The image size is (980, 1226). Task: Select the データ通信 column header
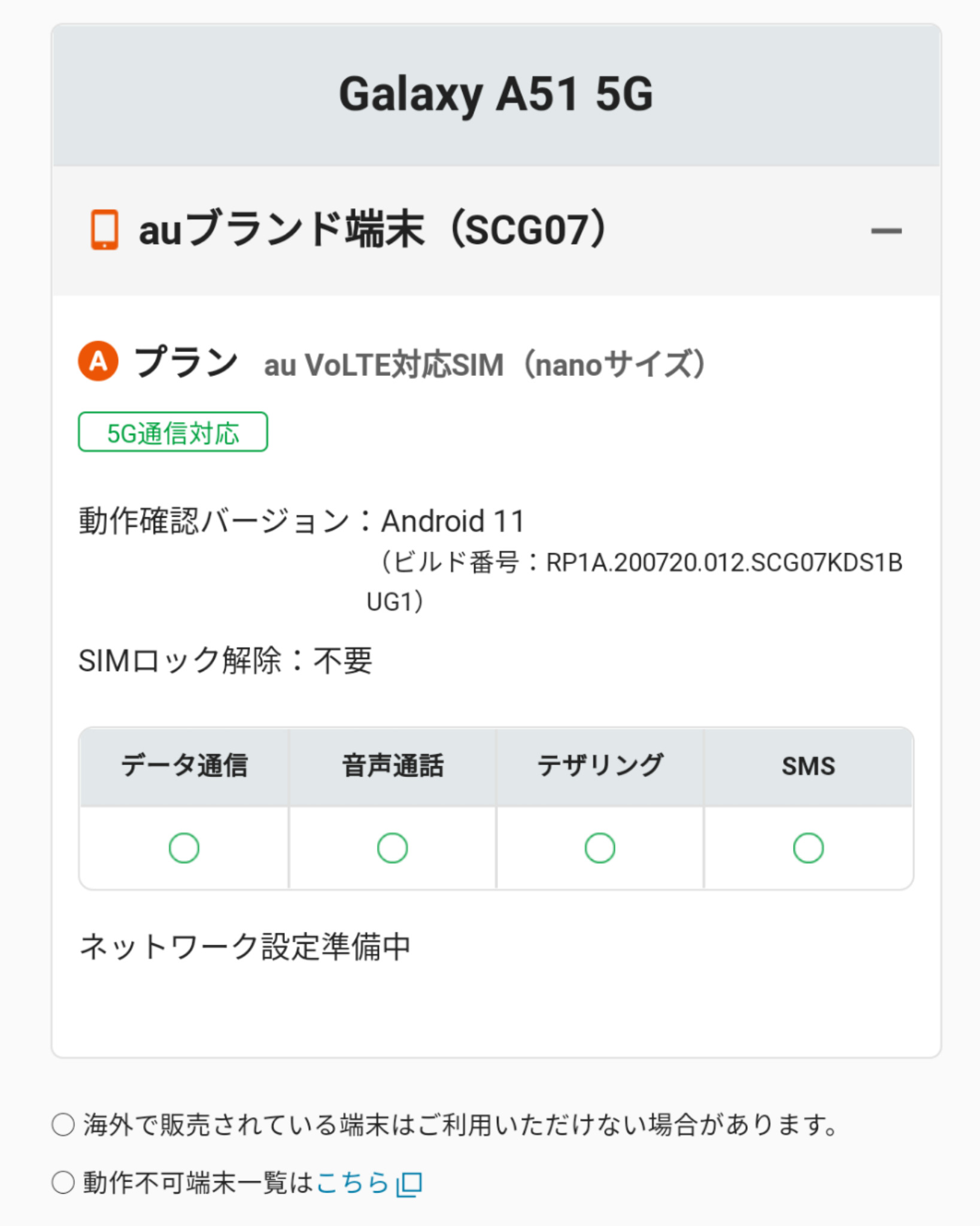184,766
